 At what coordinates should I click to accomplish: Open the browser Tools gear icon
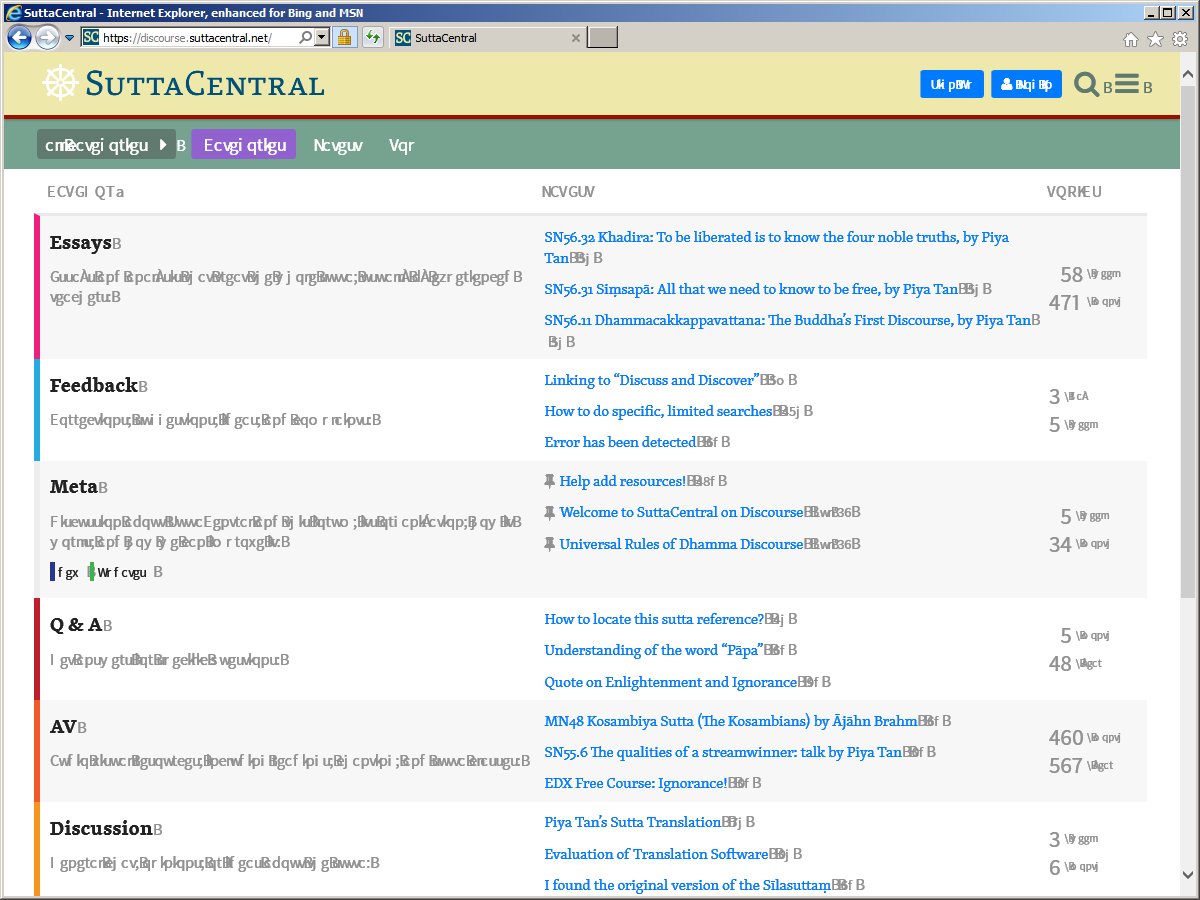pyautogui.click(x=1179, y=39)
